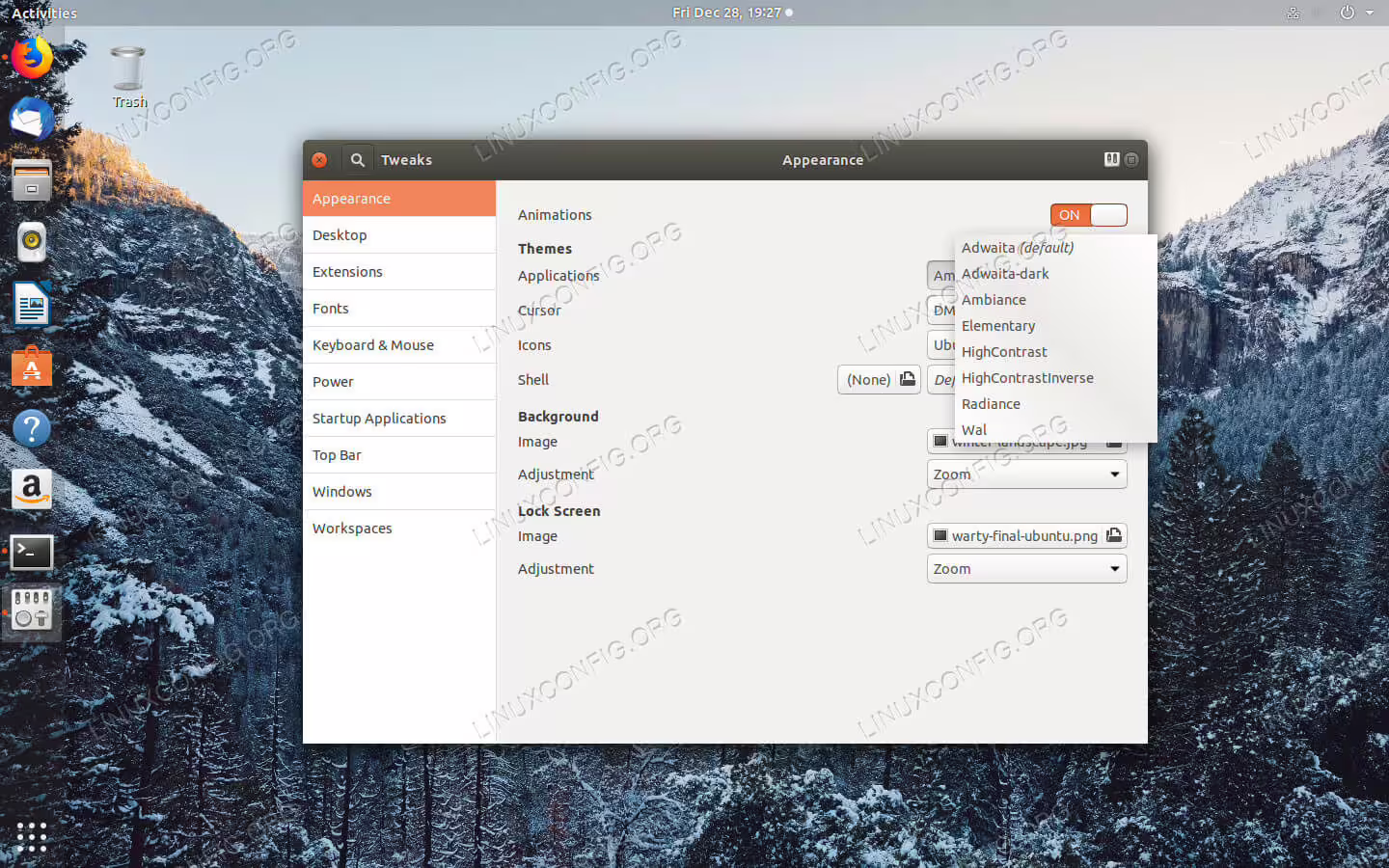Image resolution: width=1389 pixels, height=868 pixels.
Task: Select HighContrastInverse theme option
Action: click(1055, 378)
